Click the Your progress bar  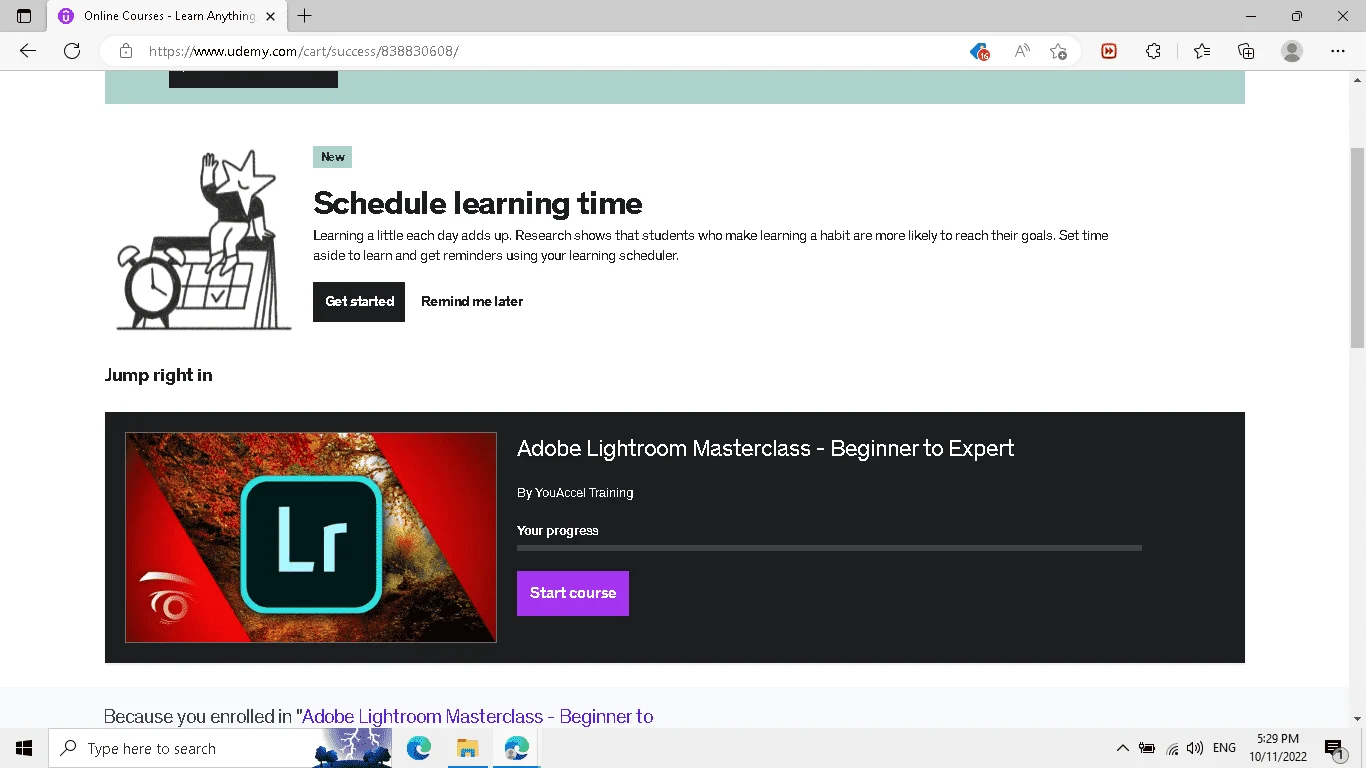pos(829,548)
